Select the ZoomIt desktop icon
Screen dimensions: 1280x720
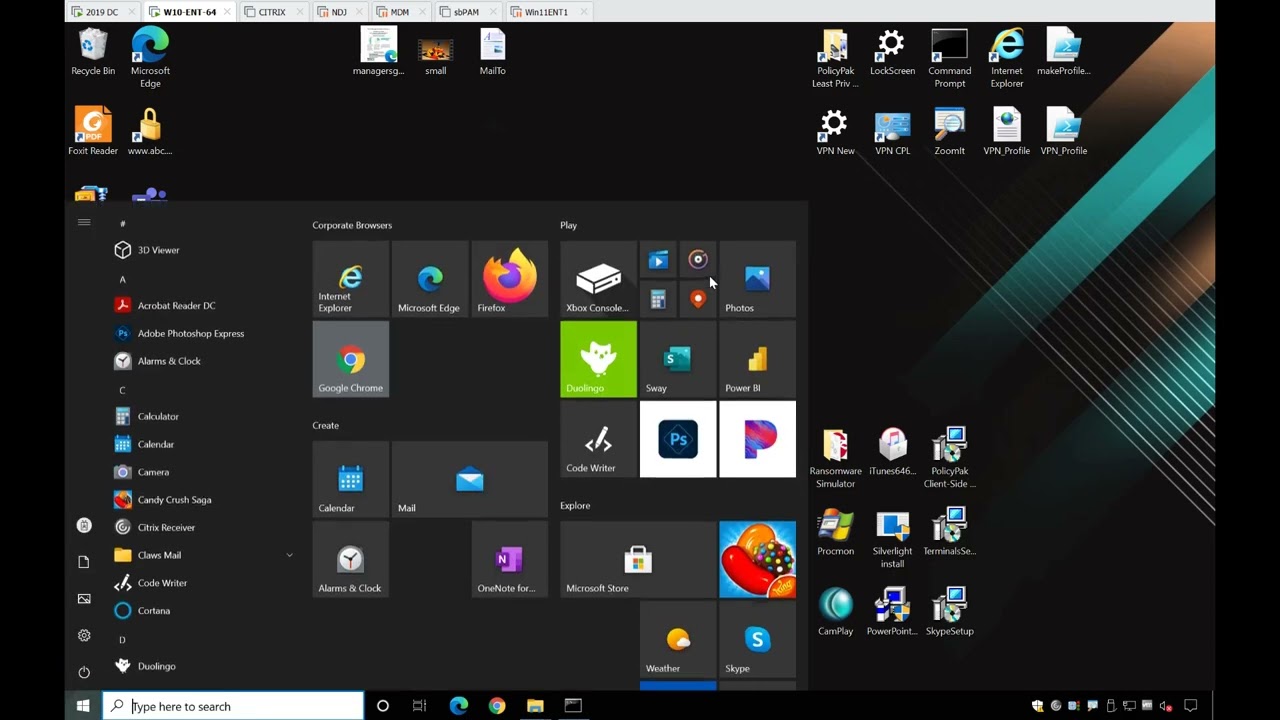click(x=949, y=132)
